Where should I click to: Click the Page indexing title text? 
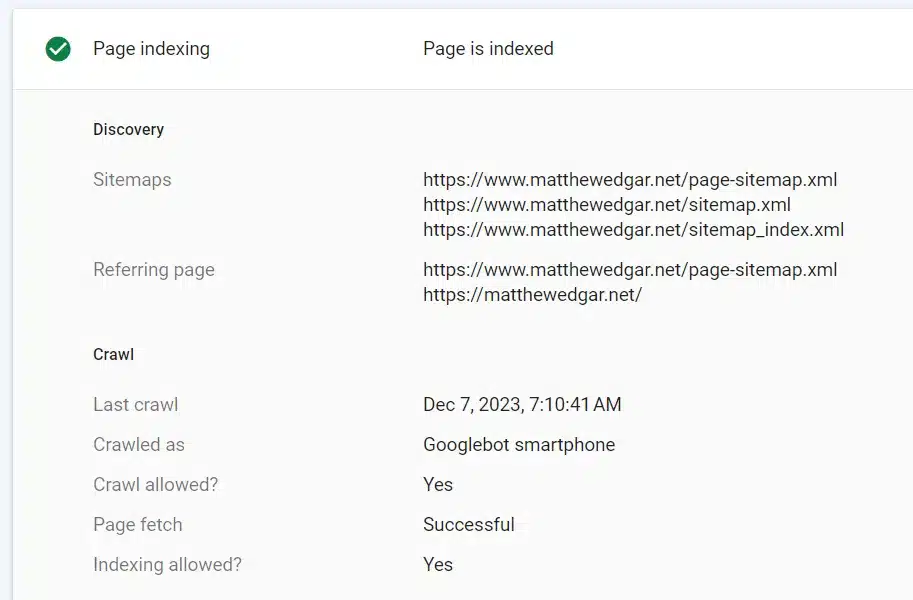151,49
